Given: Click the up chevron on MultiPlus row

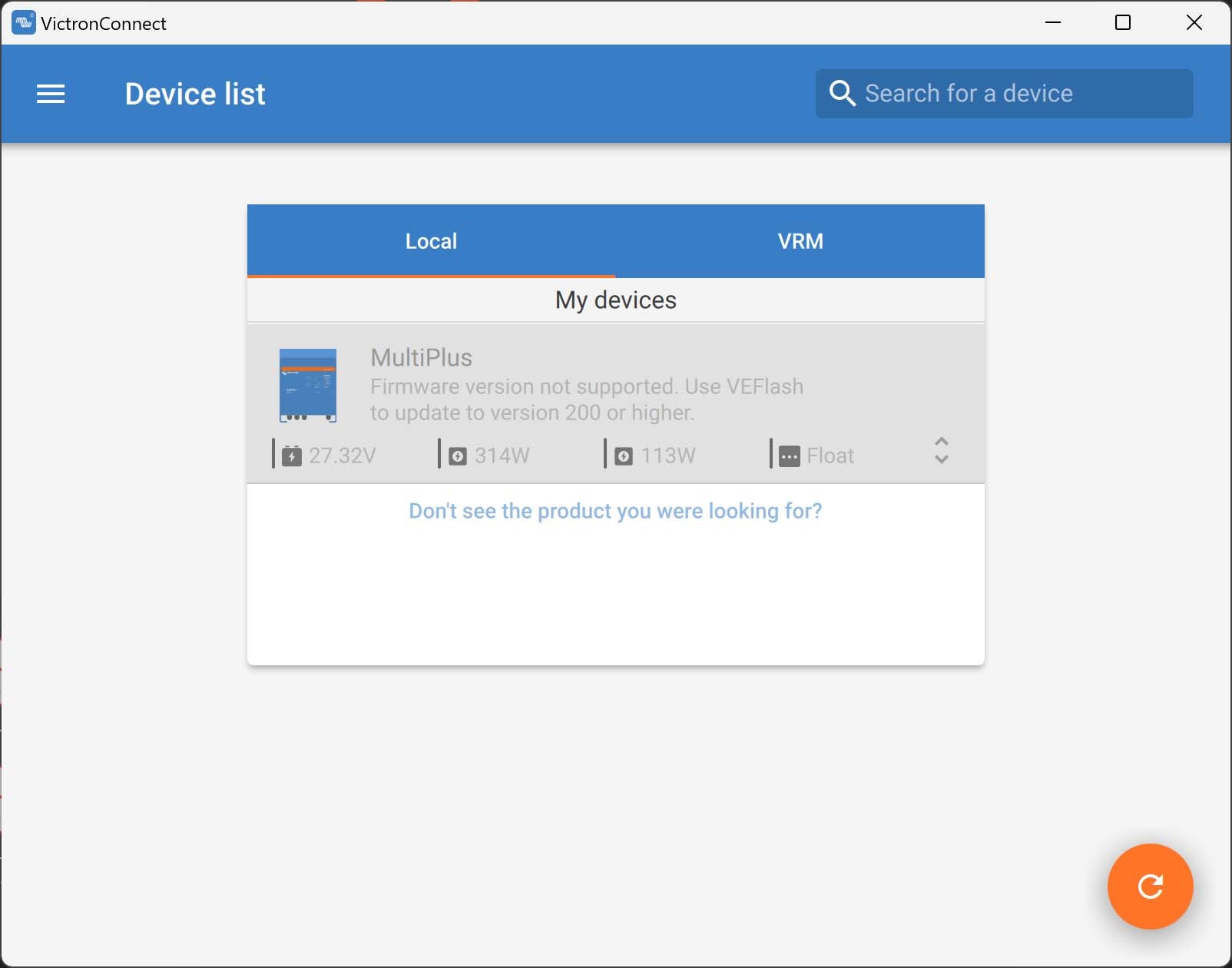Looking at the screenshot, I should (x=941, y=442).
